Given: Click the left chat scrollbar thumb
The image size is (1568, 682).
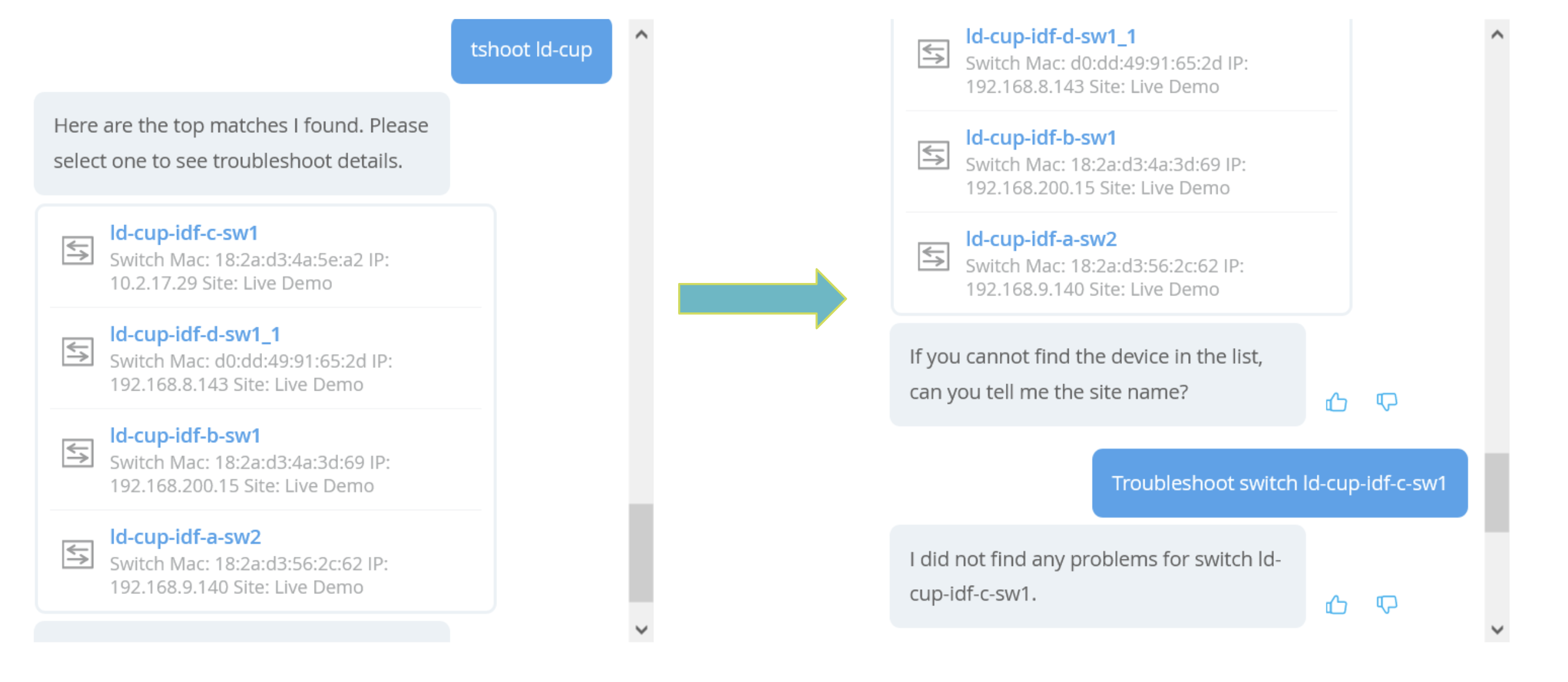Looking at the screenshot, I should [640, 552].
